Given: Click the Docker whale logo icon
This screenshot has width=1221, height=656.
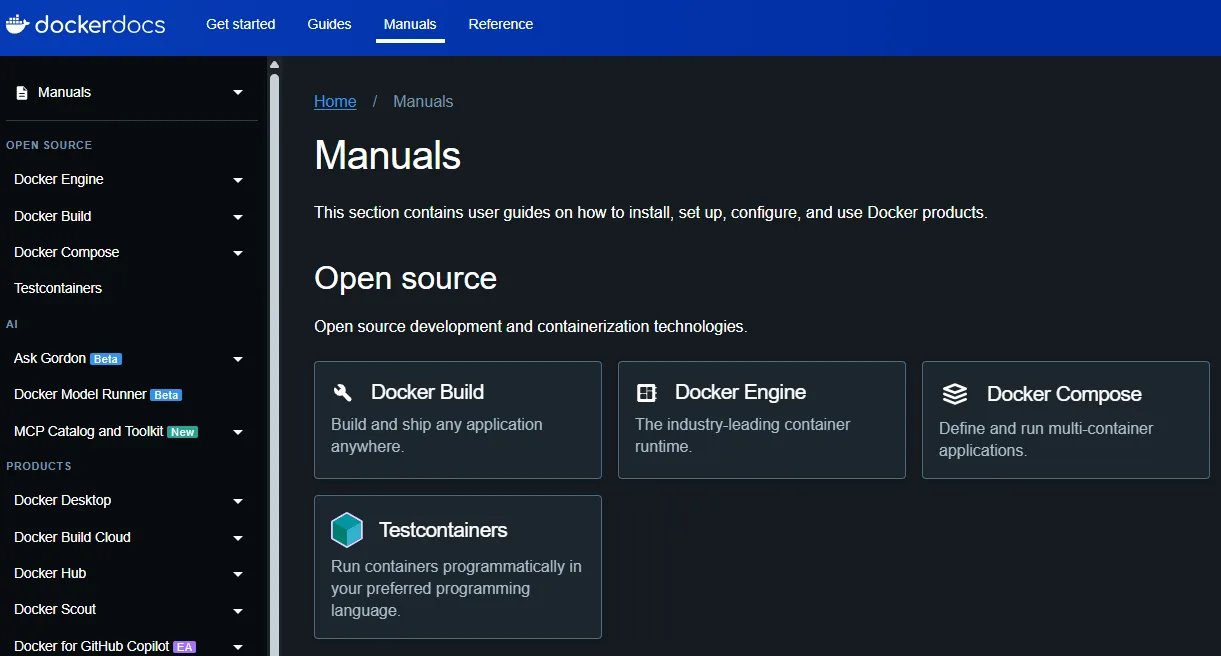Looking at the screenshot, I should 17,23.
